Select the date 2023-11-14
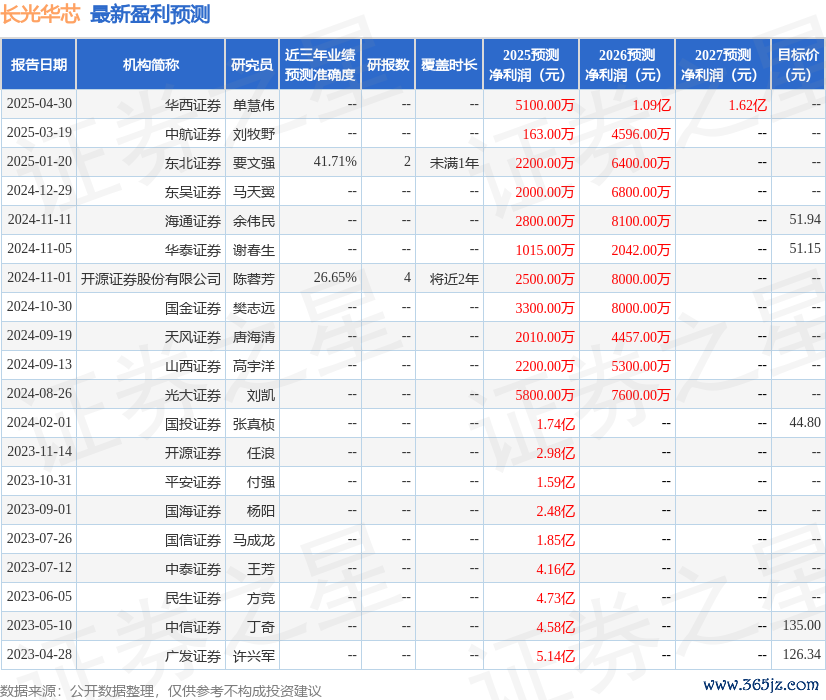 40,451
